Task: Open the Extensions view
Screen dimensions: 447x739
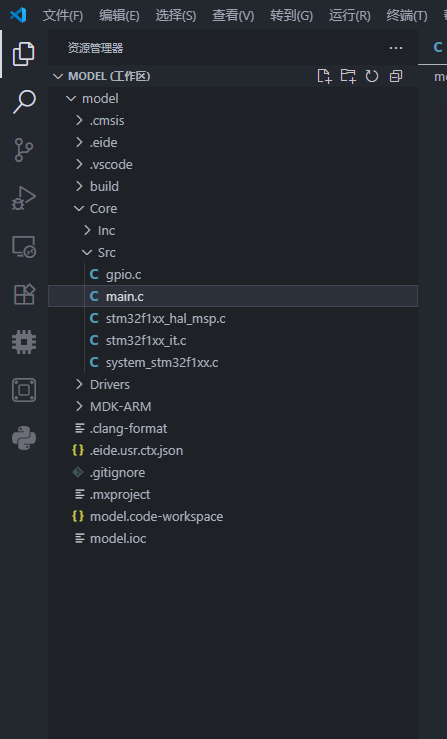Action: pos(24,295)
